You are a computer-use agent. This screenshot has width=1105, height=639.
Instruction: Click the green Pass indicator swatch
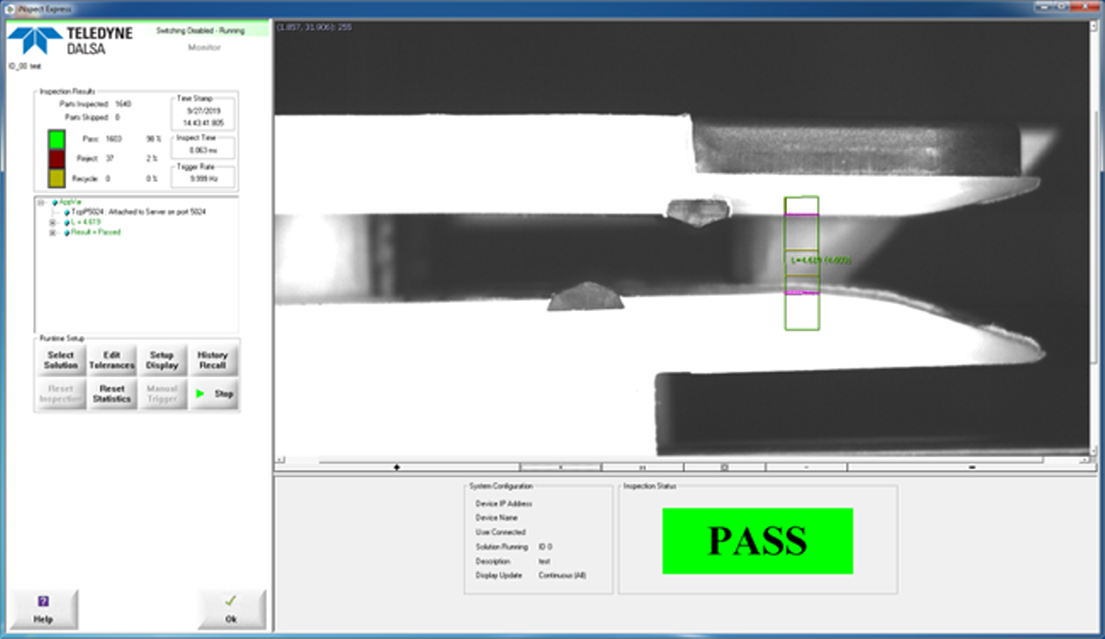[x=56, y=139]
